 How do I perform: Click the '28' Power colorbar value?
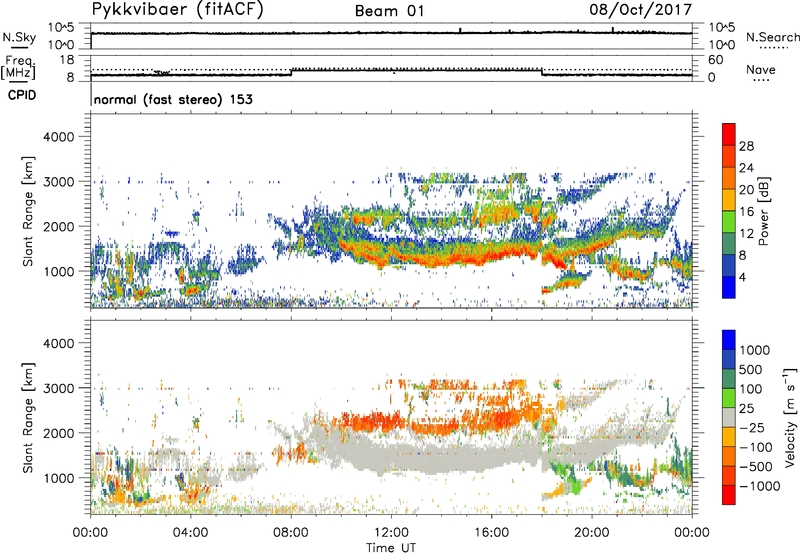pyautogui.click(x=746, y=146)
